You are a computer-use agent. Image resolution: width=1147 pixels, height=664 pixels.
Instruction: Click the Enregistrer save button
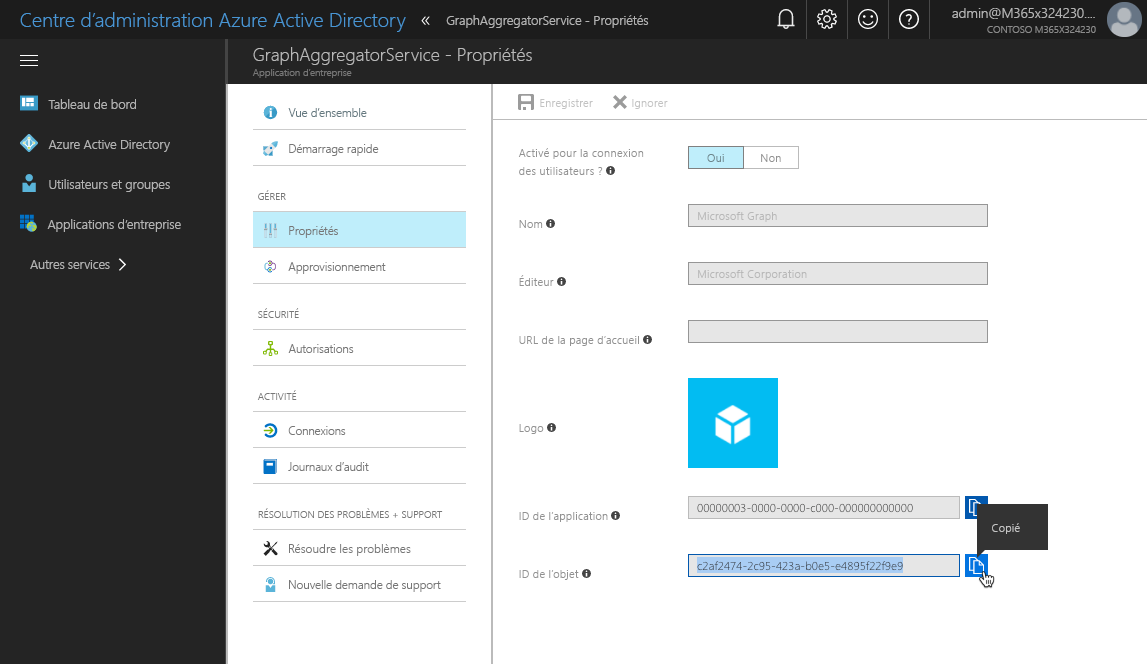point(555,101)
